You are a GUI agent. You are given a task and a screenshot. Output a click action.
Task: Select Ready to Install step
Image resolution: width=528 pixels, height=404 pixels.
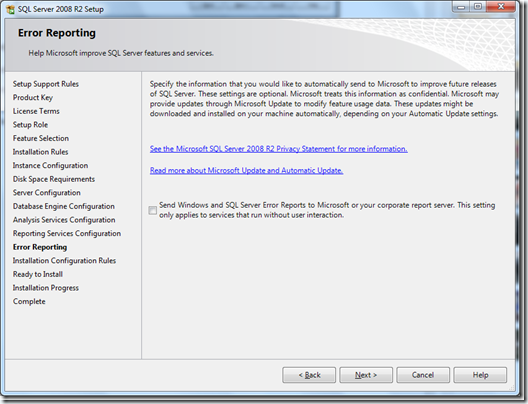coord(38,274)
